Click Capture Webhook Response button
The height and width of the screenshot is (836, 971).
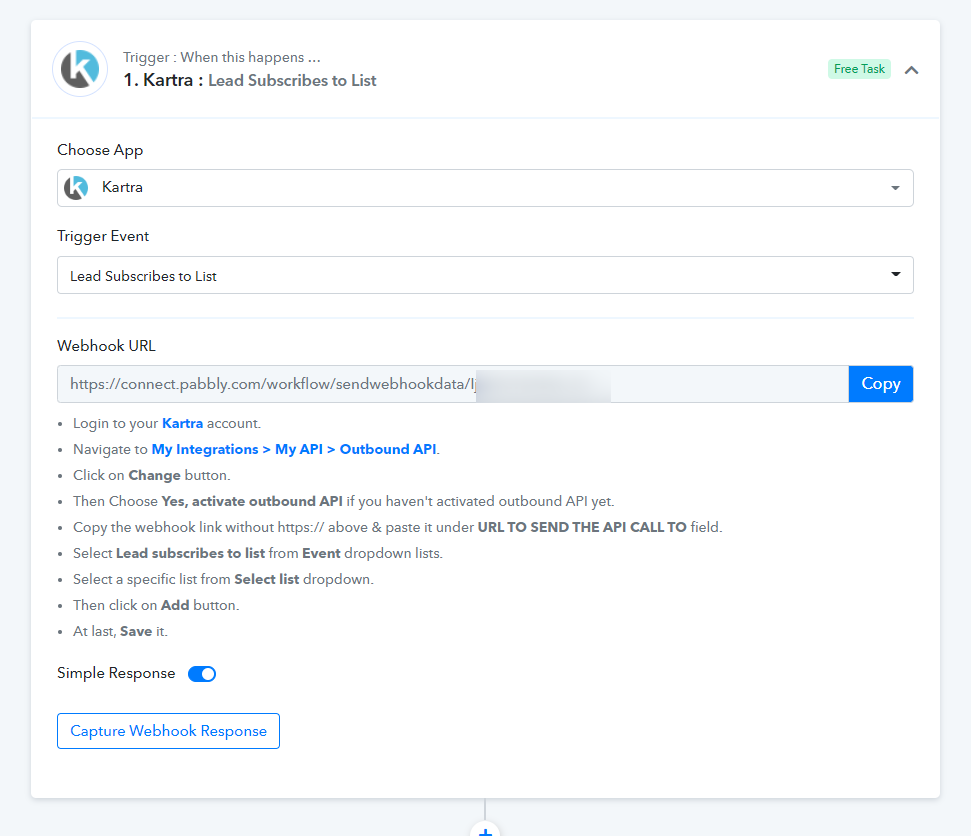click(x=168, y=731)
